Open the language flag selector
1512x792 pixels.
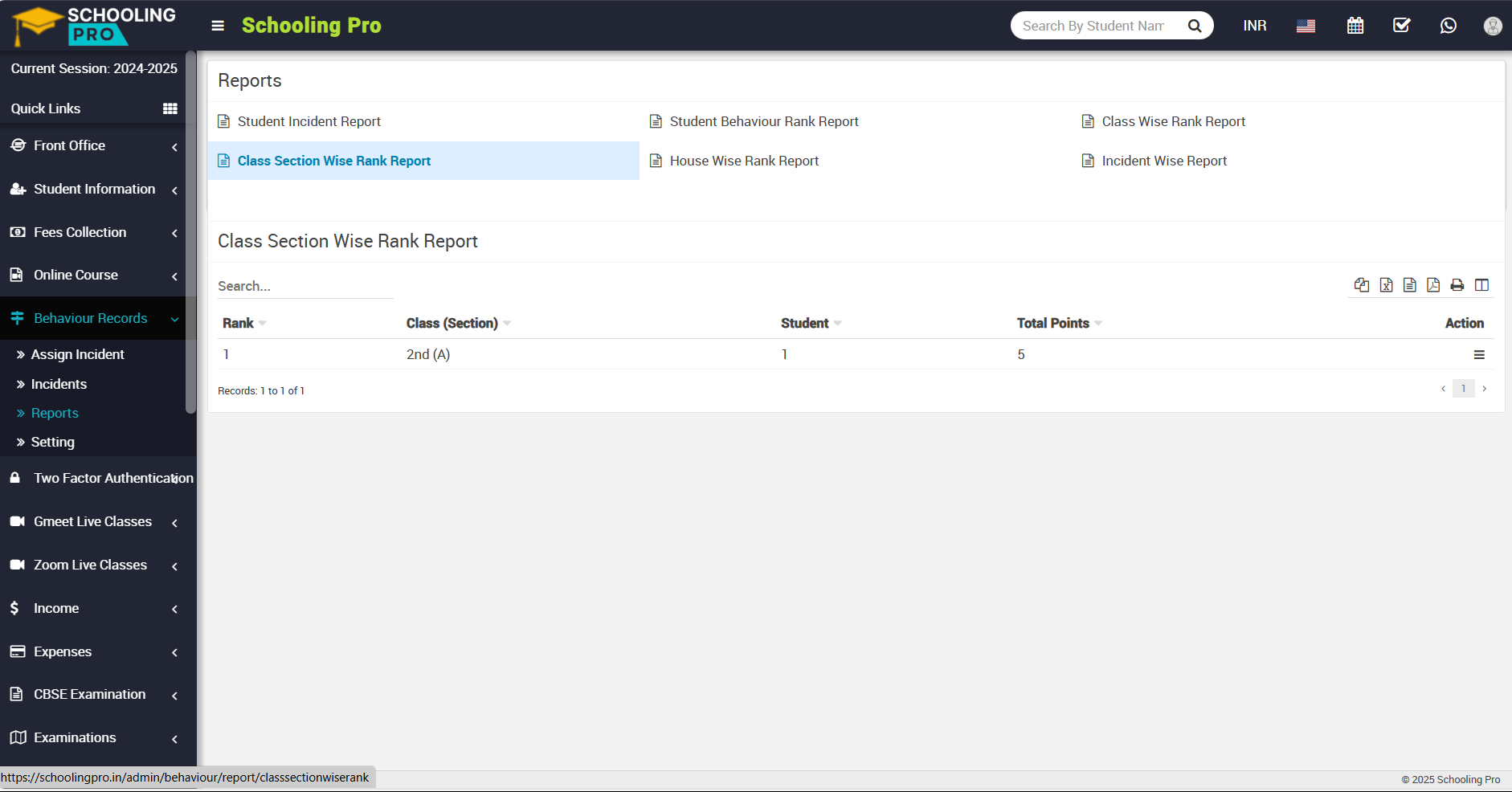1306,26
